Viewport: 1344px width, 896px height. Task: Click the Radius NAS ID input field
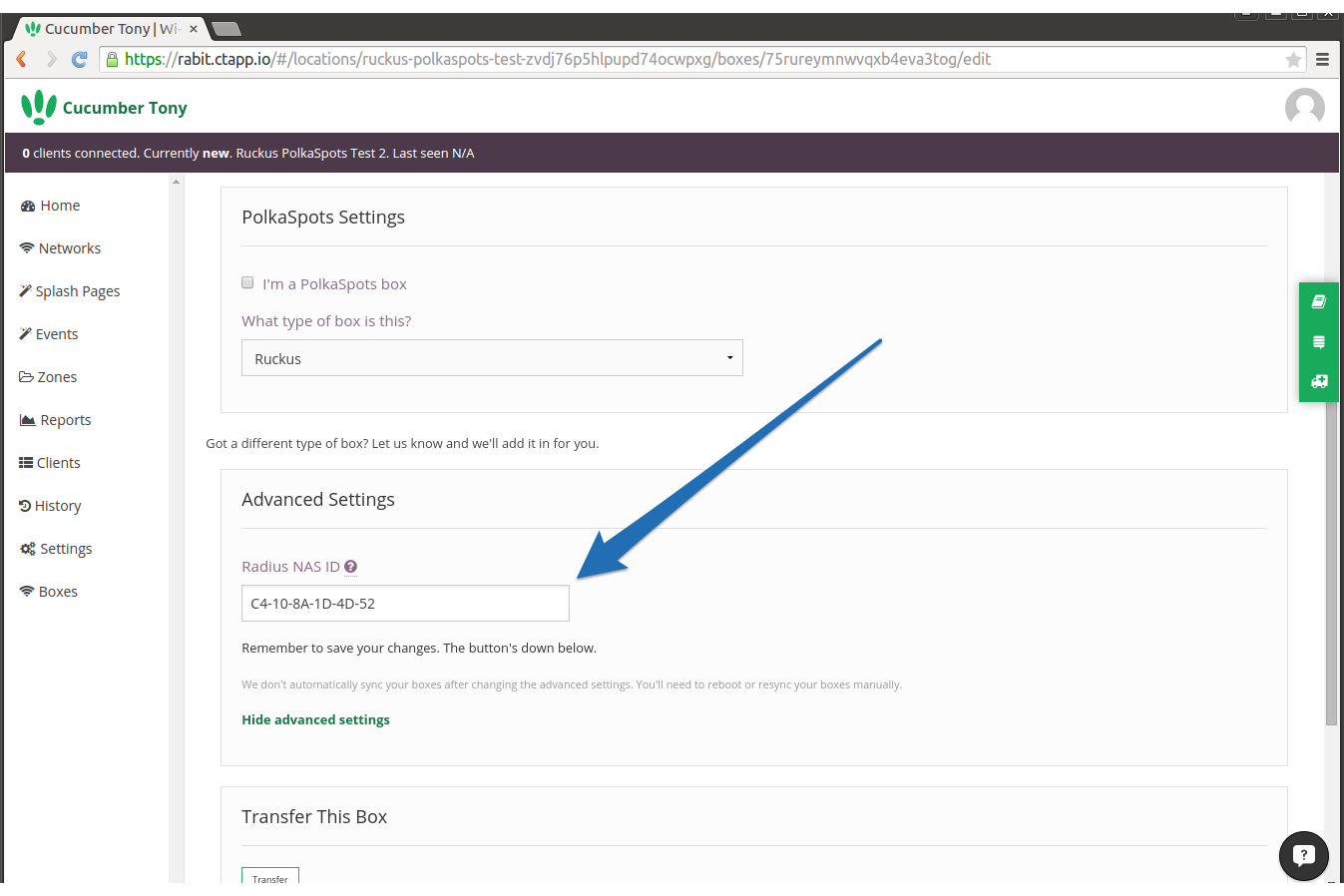[x=405, y=603]
